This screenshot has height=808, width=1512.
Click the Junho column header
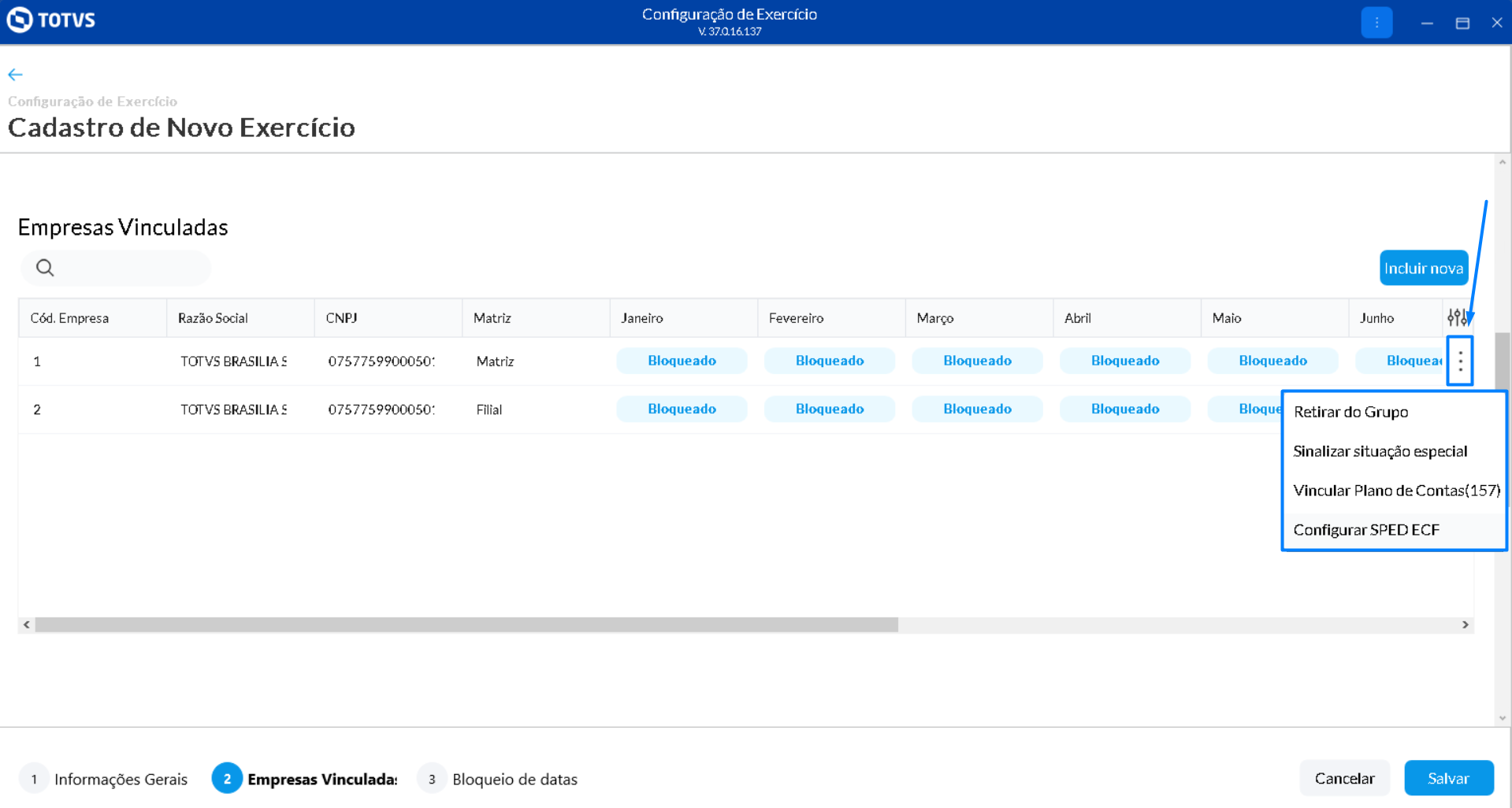(1395, 318)
